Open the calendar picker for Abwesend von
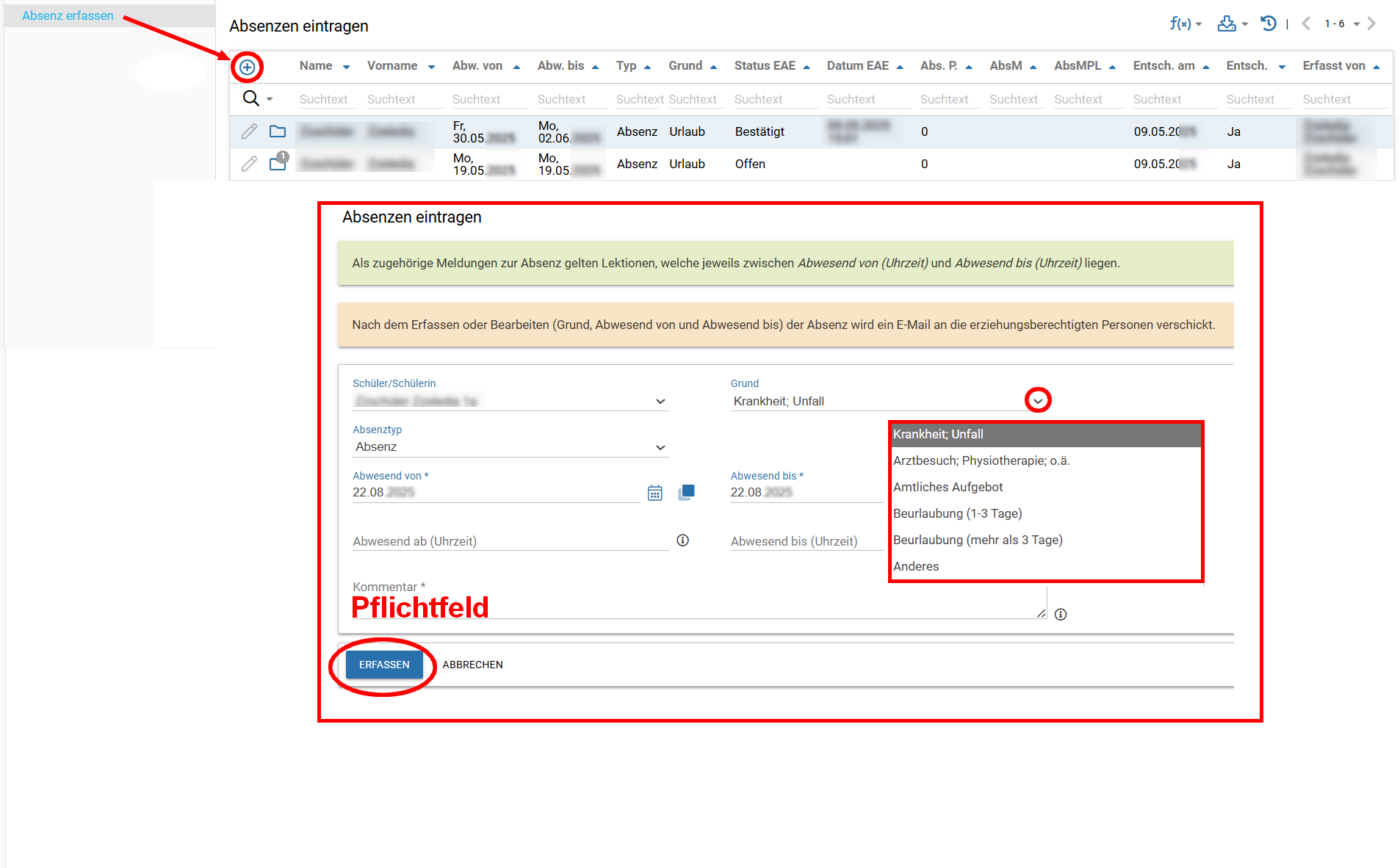Viewport: 1400px width, 868px height. [x=654, y=493]
